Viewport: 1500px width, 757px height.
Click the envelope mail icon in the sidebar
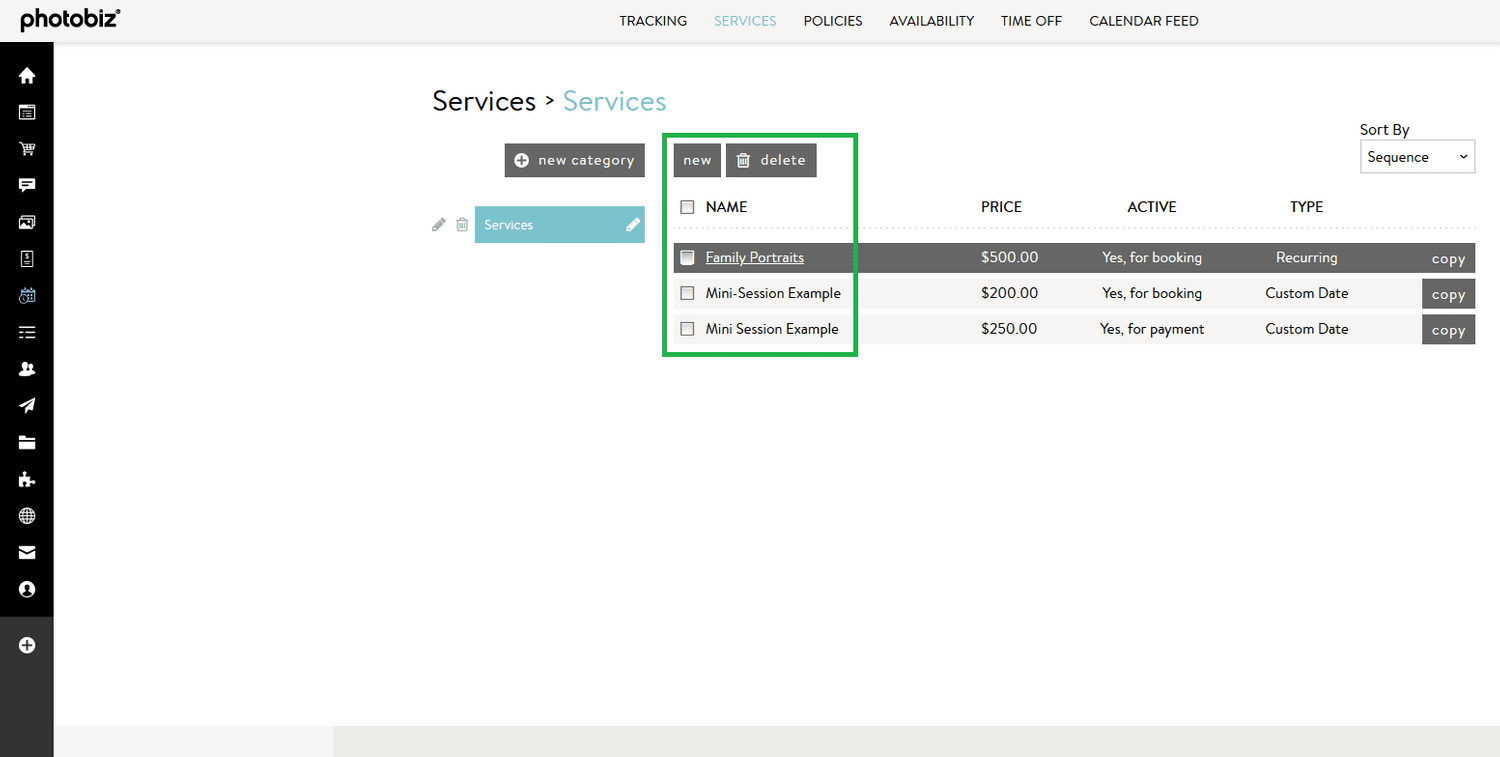(x=27, y=552)
